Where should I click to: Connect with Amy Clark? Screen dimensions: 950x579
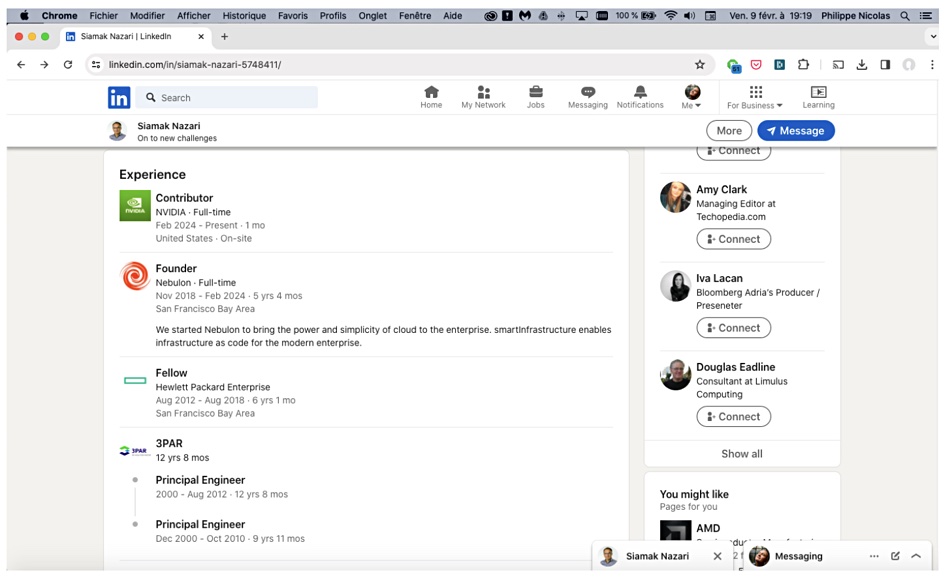tap(733, 239)
